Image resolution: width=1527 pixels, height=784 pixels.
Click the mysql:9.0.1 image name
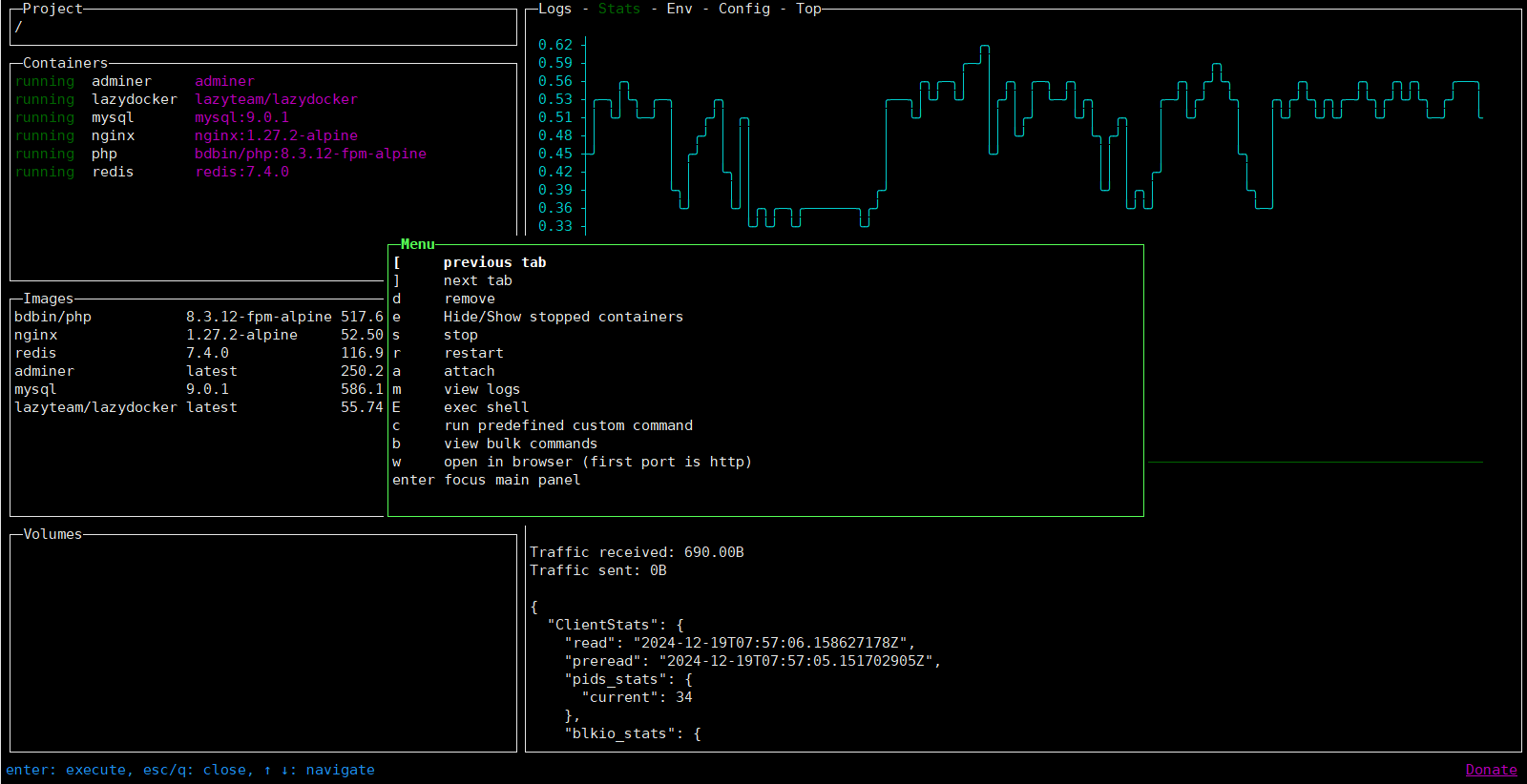(x=242, y=117)
